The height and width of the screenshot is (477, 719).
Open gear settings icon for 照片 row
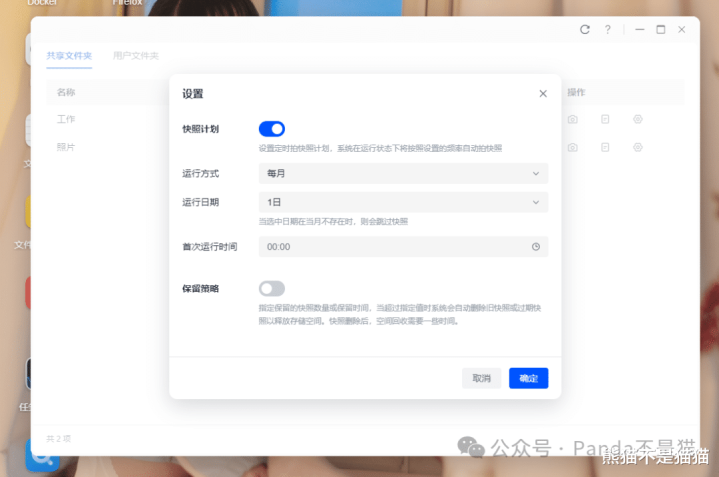[638, 147]
